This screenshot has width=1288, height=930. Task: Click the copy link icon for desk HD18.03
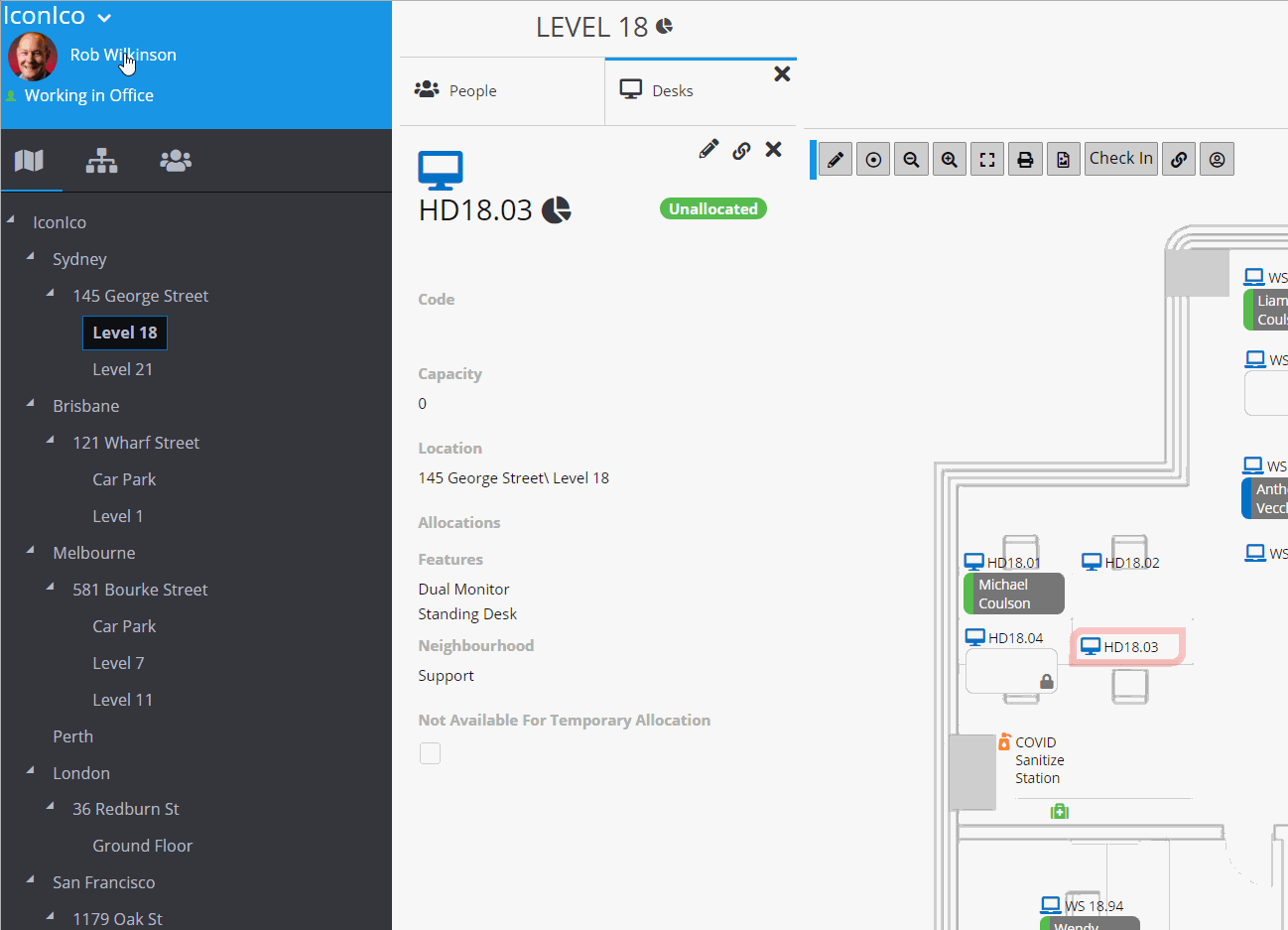tap(741, 149)
